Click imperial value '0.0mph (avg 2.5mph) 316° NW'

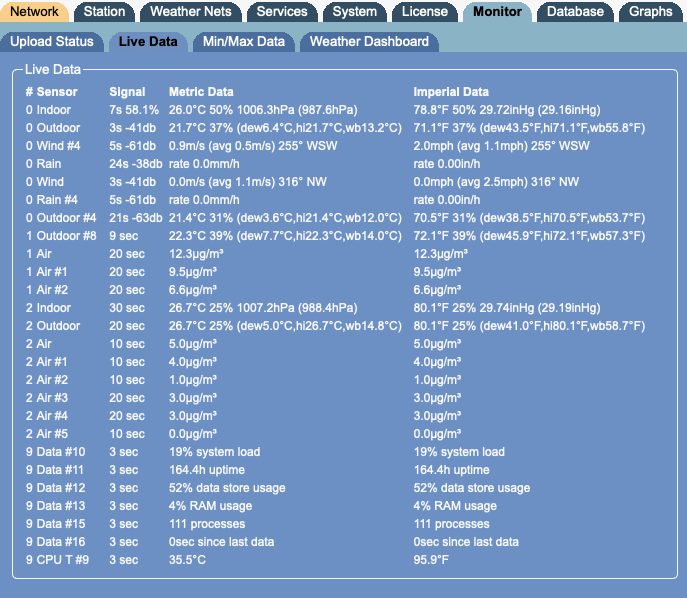[x=496, y=182]
